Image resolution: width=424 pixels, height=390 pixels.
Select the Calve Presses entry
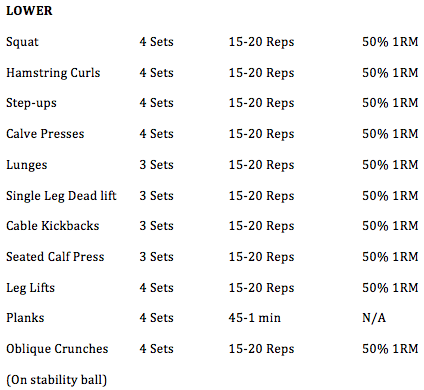[x=45, y=134]
